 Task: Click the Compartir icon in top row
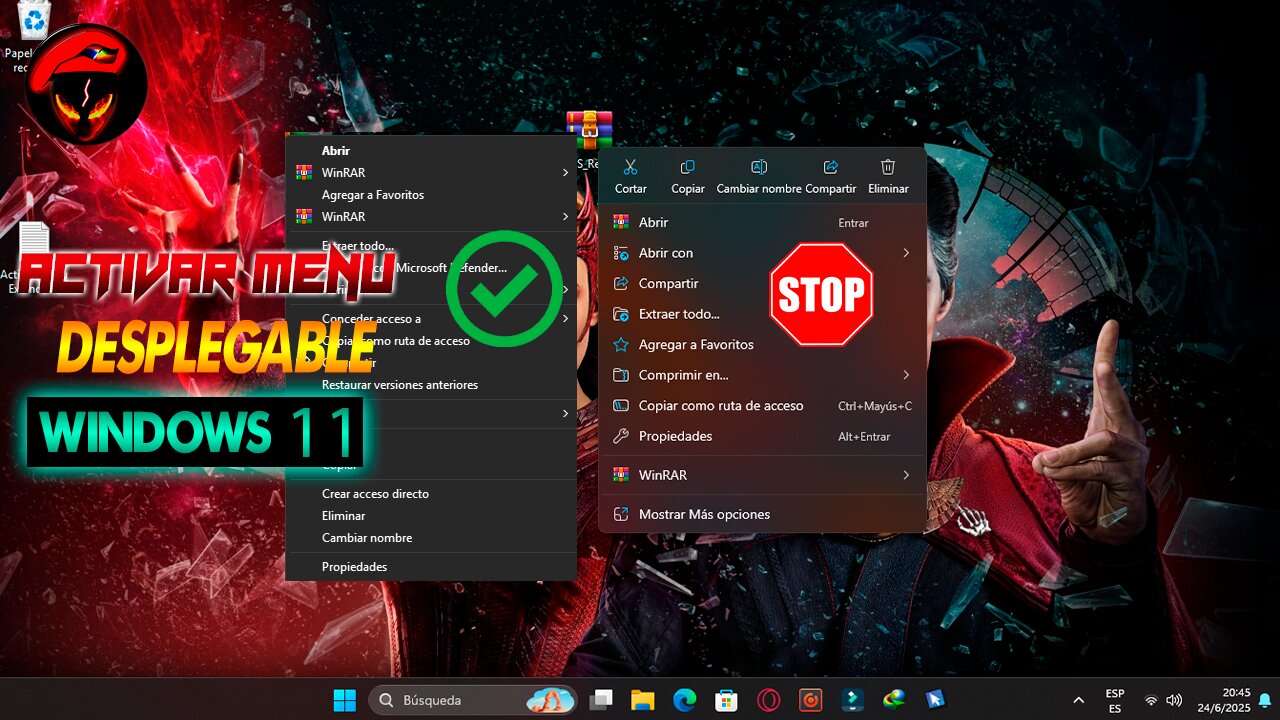click(831, 167)
